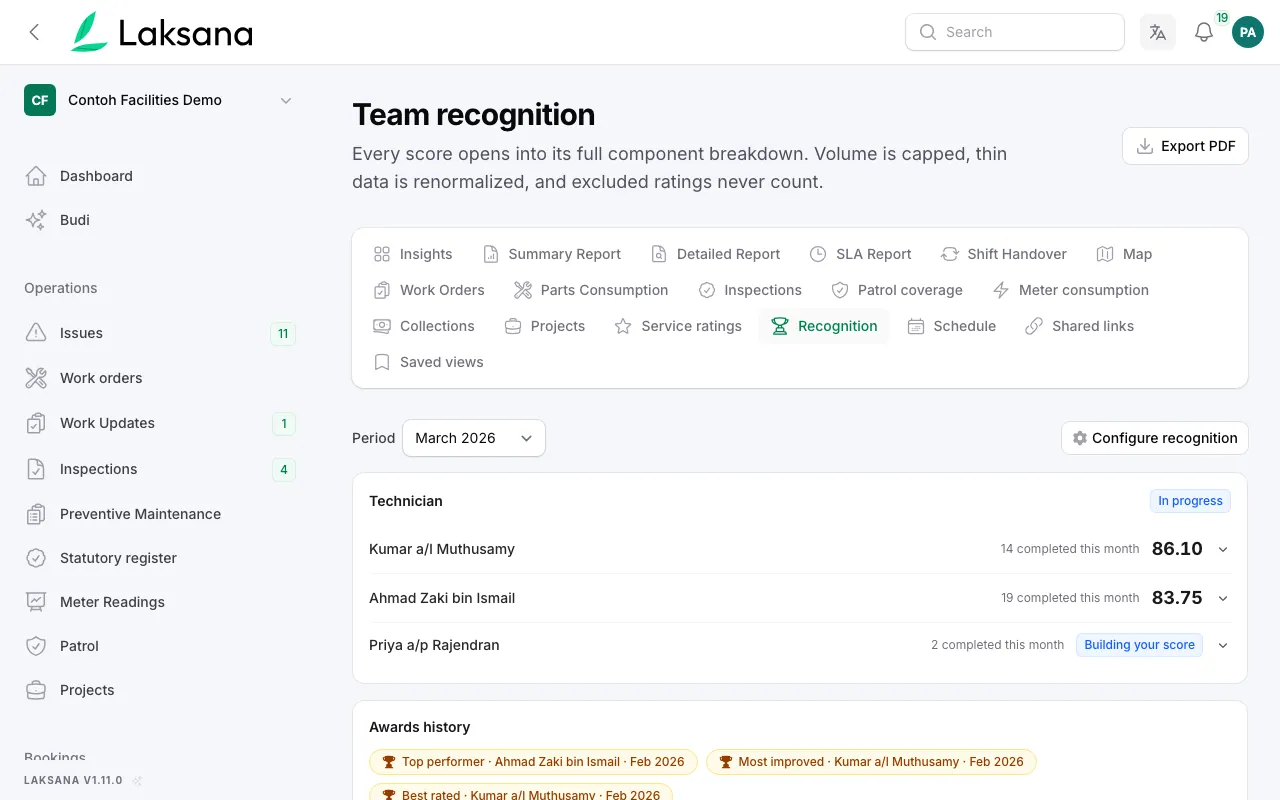Viewport: 1280px width, 800px height.
Task: Click the In progress status badge
Action: tap(1190, 501)
